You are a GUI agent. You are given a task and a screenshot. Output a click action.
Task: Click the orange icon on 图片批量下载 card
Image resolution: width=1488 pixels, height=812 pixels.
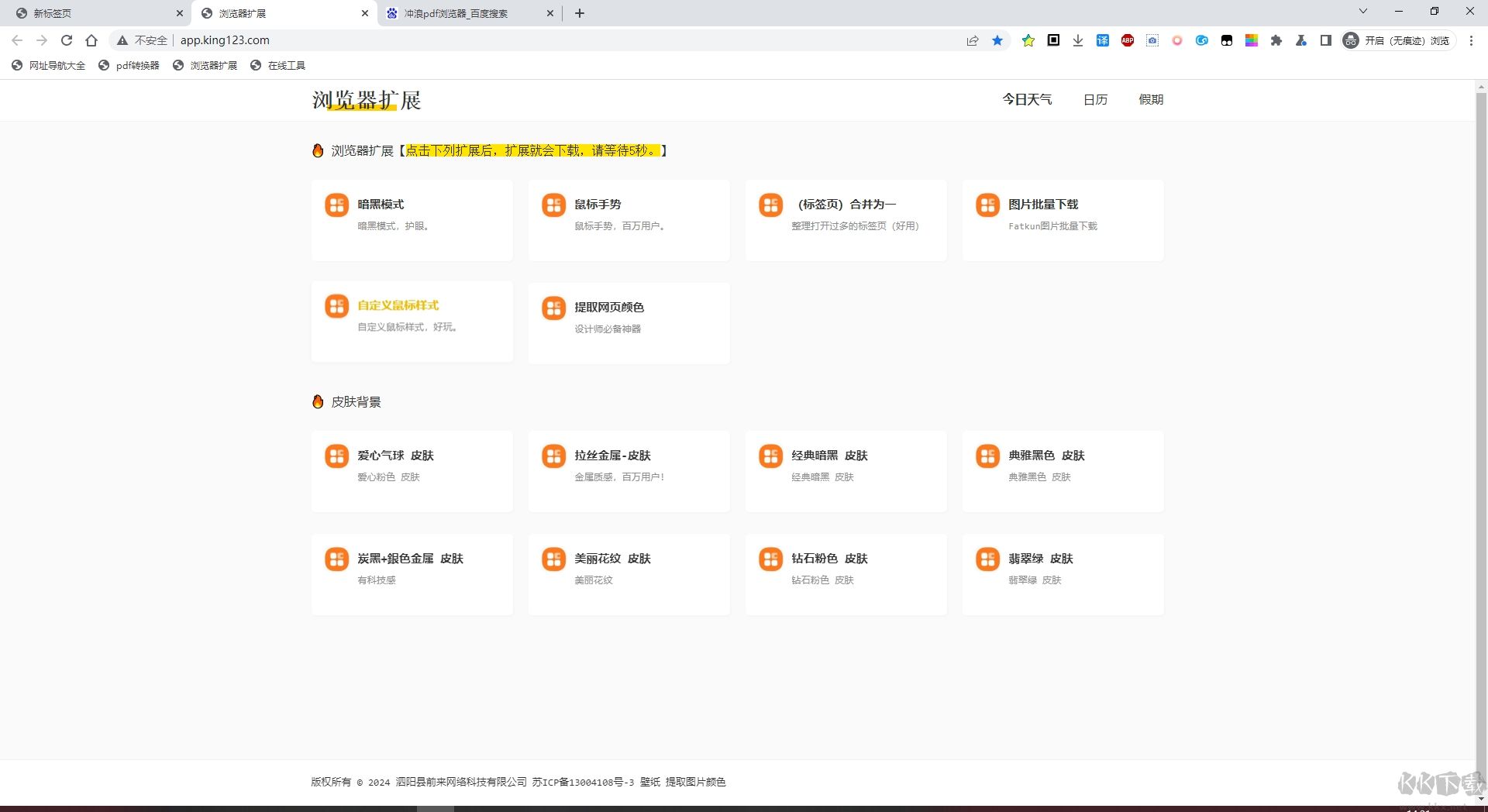[987, 205]
